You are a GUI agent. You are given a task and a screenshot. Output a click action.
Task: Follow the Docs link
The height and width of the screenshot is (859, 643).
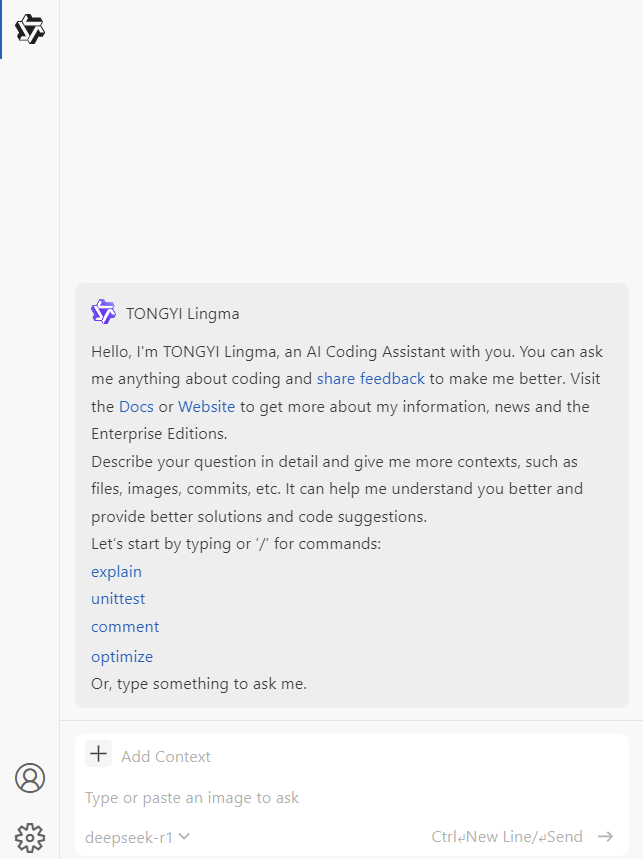click(x=136, y=407)
